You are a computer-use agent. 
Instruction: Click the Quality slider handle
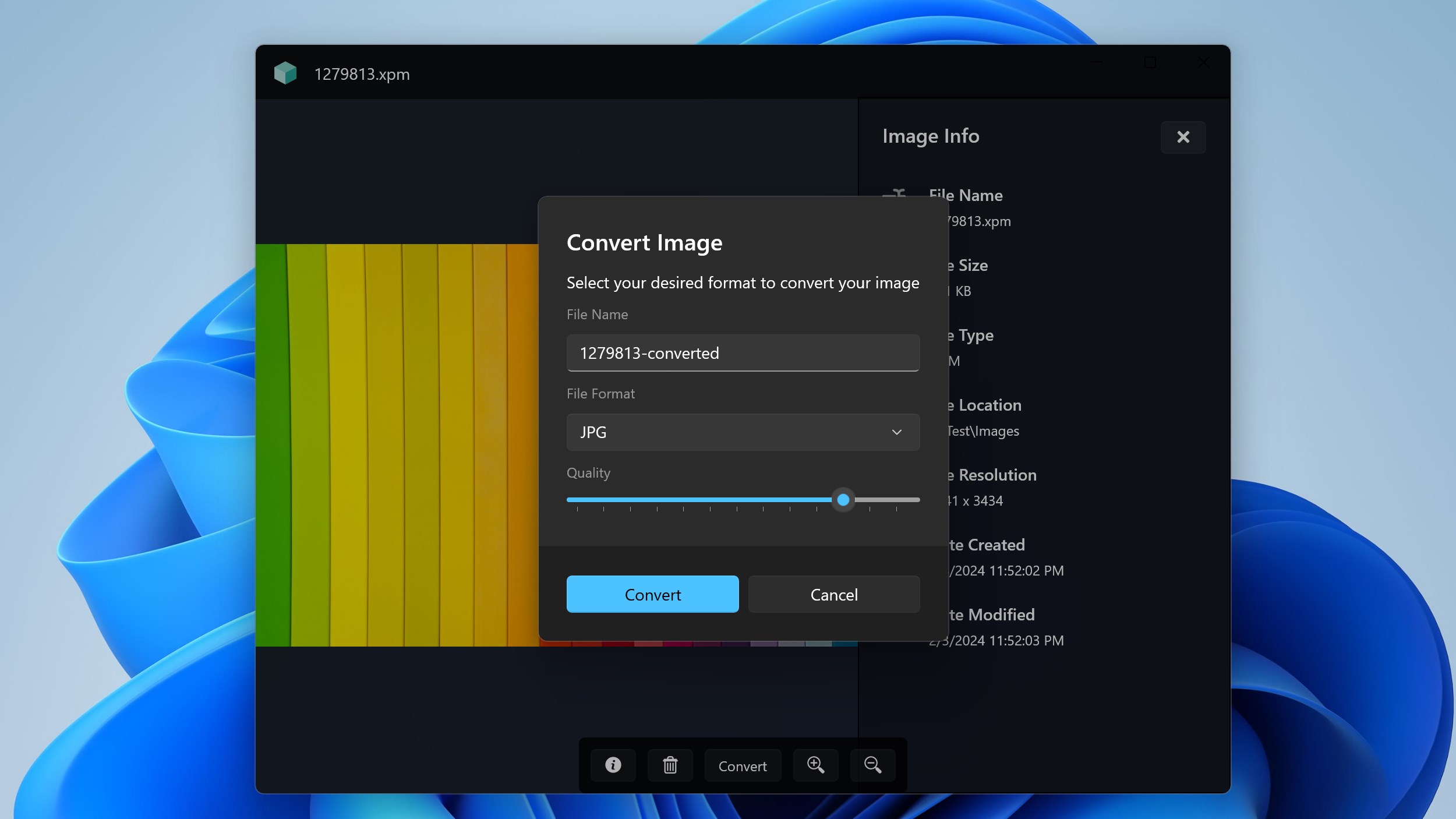[843, 500]
